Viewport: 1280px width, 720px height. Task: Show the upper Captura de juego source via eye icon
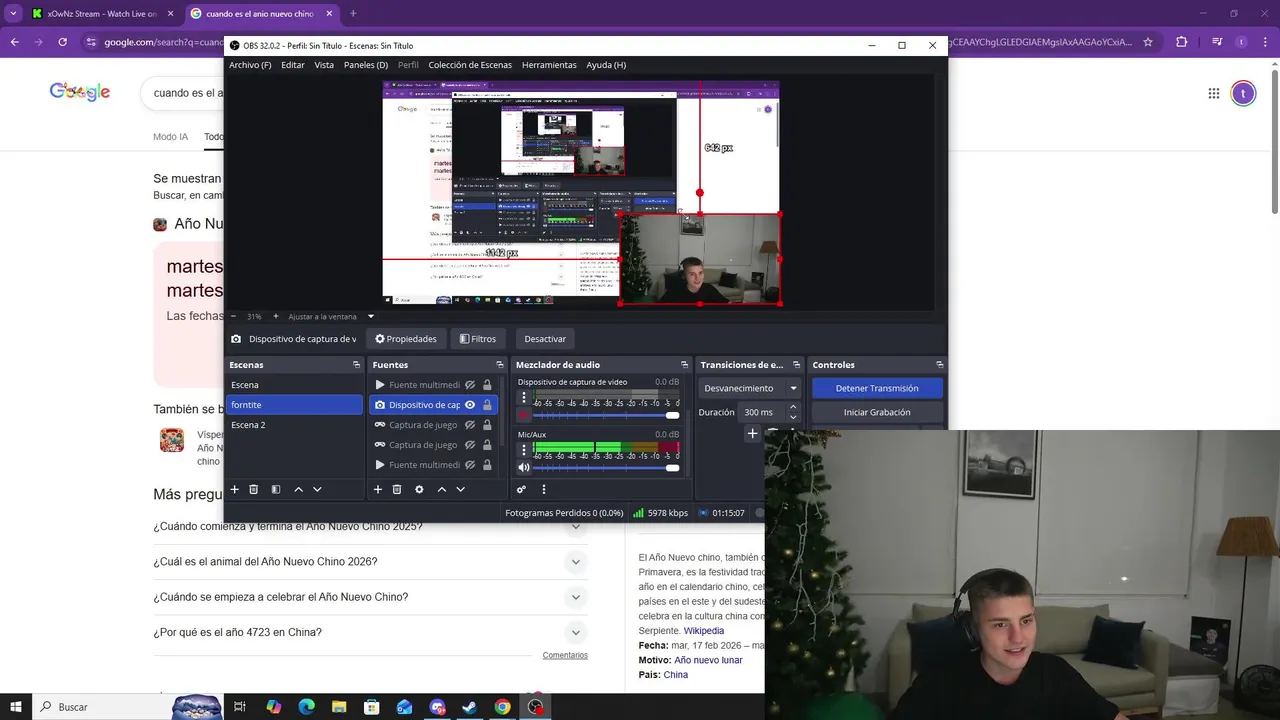click(x=470, y=425)
